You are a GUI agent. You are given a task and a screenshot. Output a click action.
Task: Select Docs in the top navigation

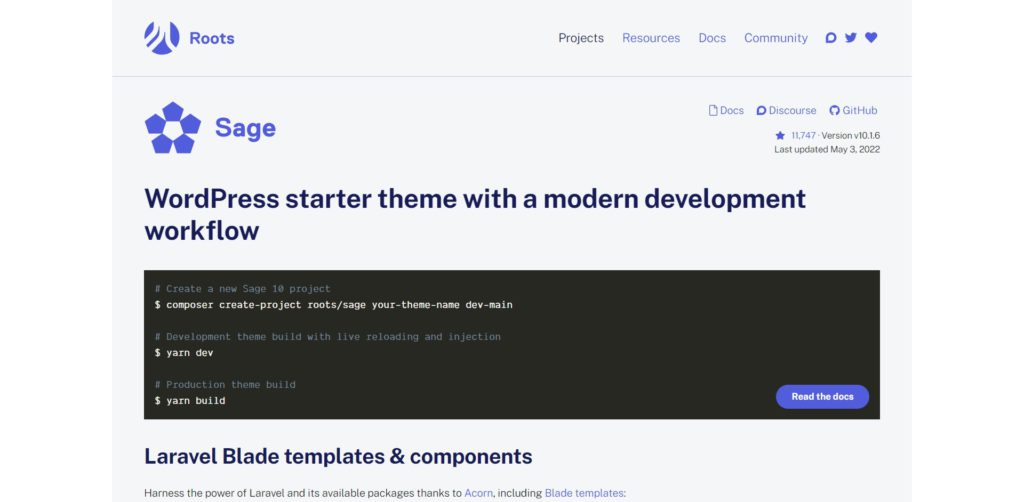coord(712,38)
